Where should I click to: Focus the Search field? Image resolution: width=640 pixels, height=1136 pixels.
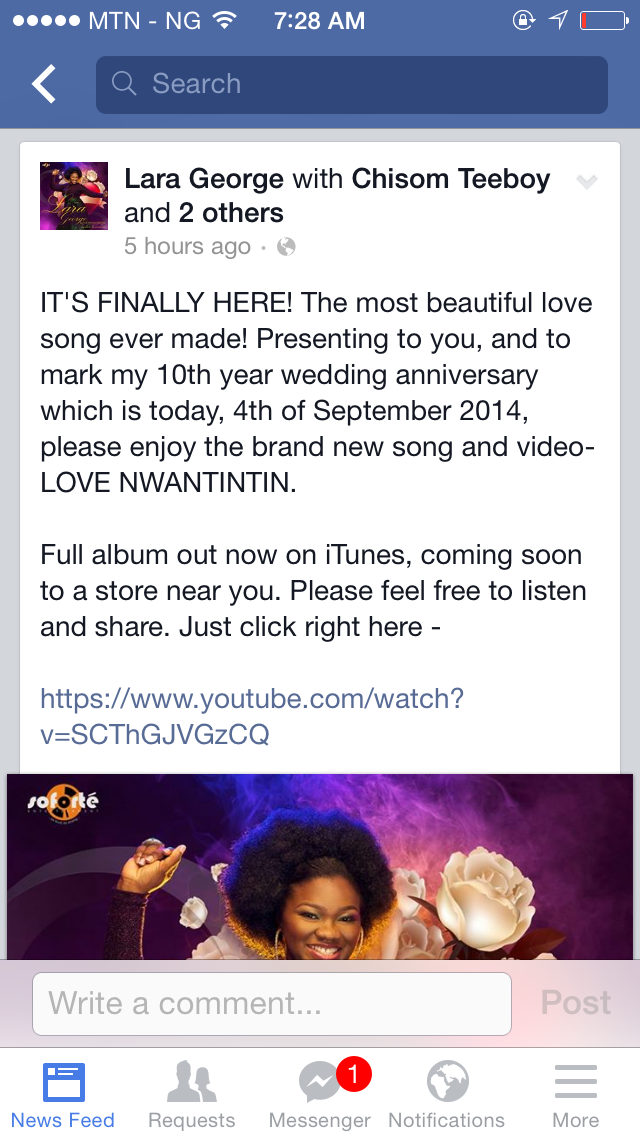click(x=352, y=85)
